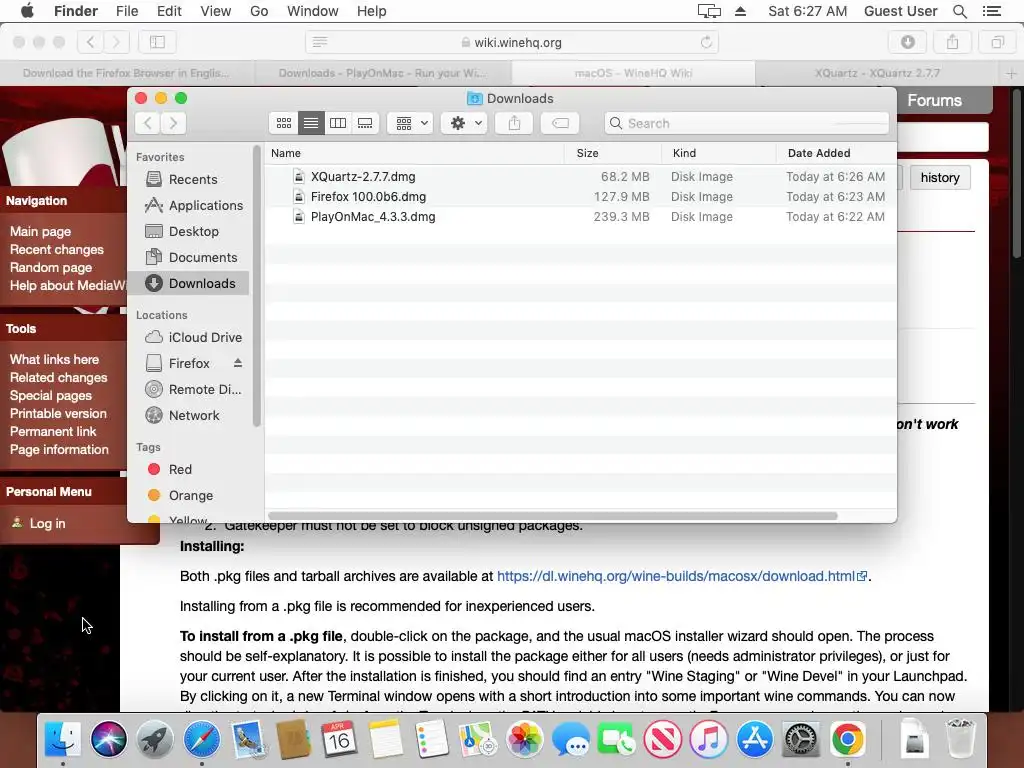The image size is (1024, 768).
Task: Reload the Safari page
Action: 706,42
